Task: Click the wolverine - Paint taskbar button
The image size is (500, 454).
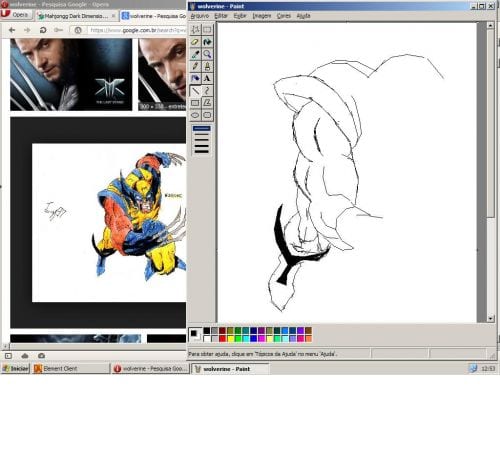Action: (230, 369)
